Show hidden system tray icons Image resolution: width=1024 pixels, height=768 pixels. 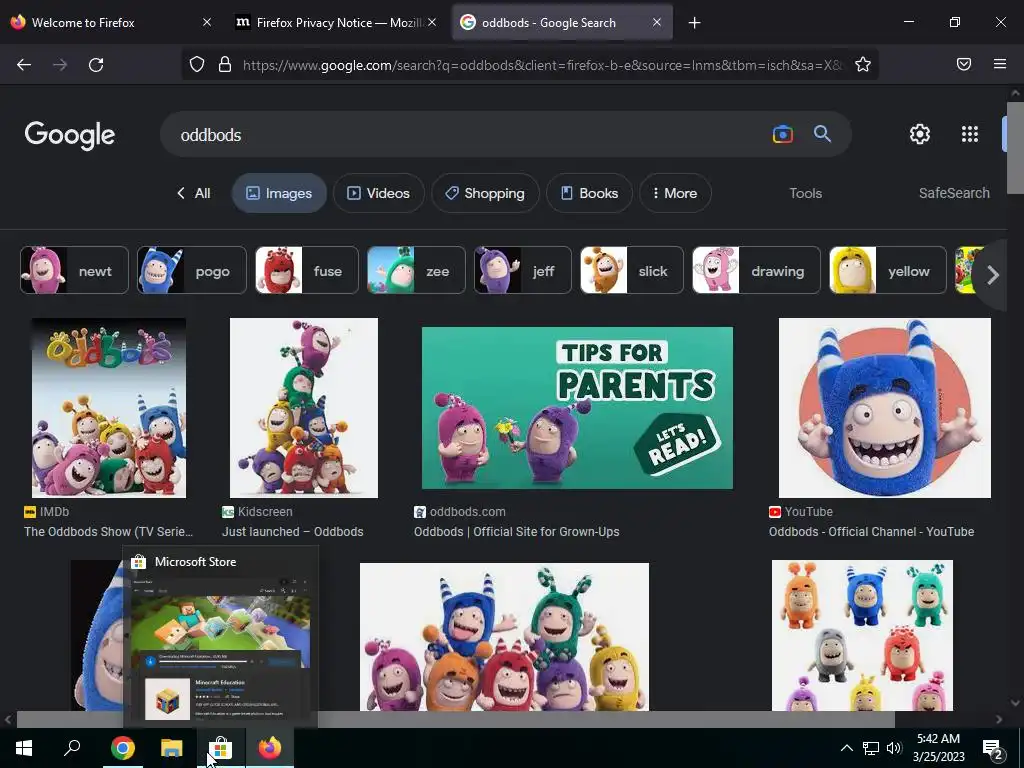(x=846, y=748)
